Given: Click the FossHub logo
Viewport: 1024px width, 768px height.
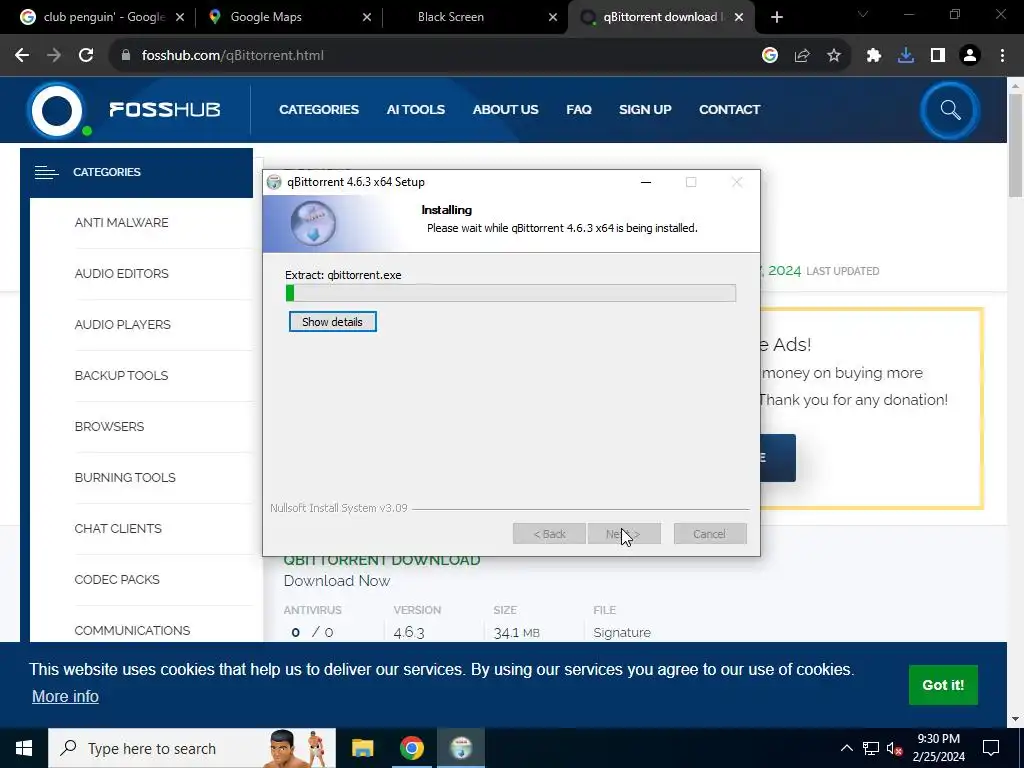Looking at the screenshot, I should tap(124, 110).
